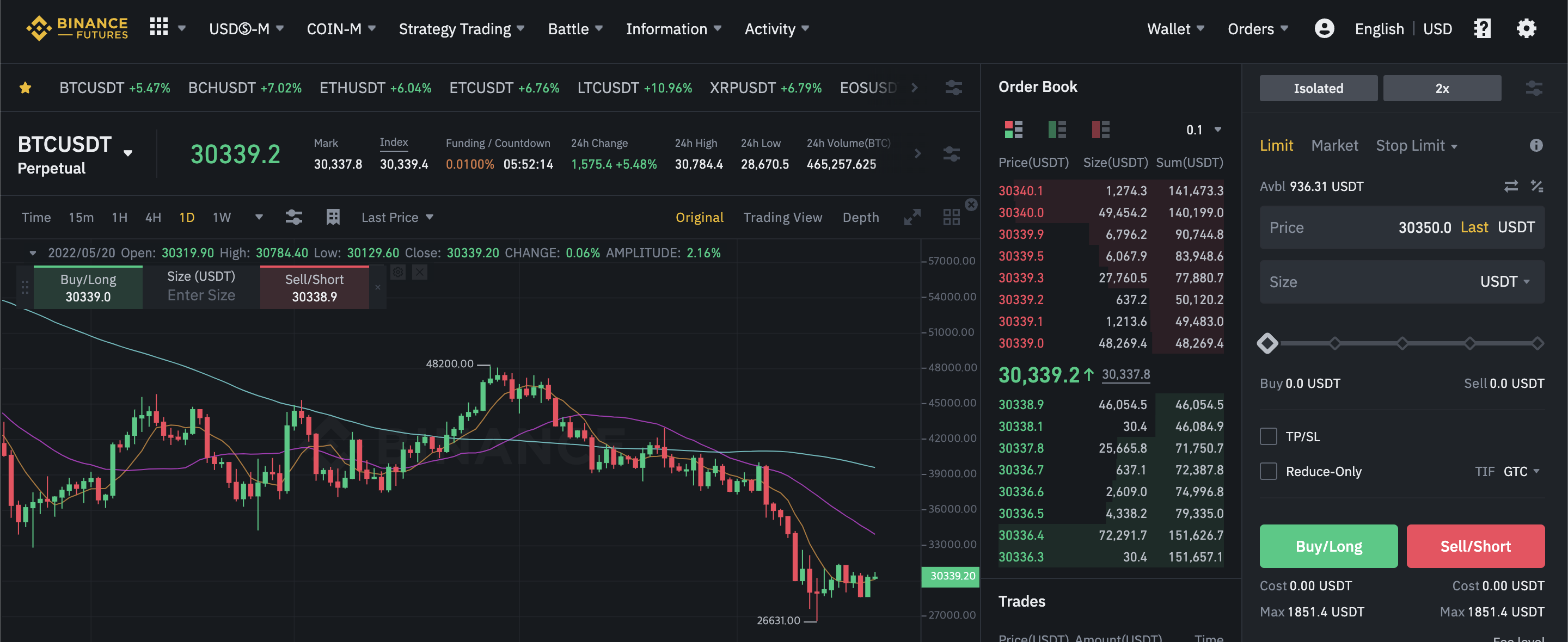Show both bids and asks order book view
The width and height of the screenshot is (1568, 642).
[x=1013, y=129]
